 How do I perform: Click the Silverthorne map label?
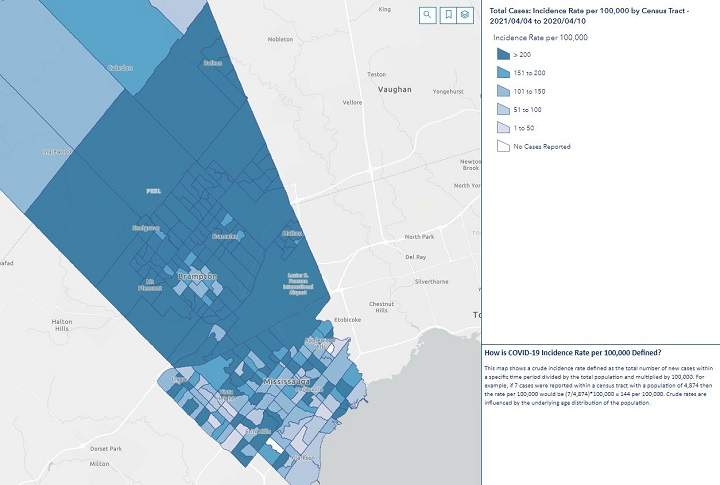tap(431, 282)
